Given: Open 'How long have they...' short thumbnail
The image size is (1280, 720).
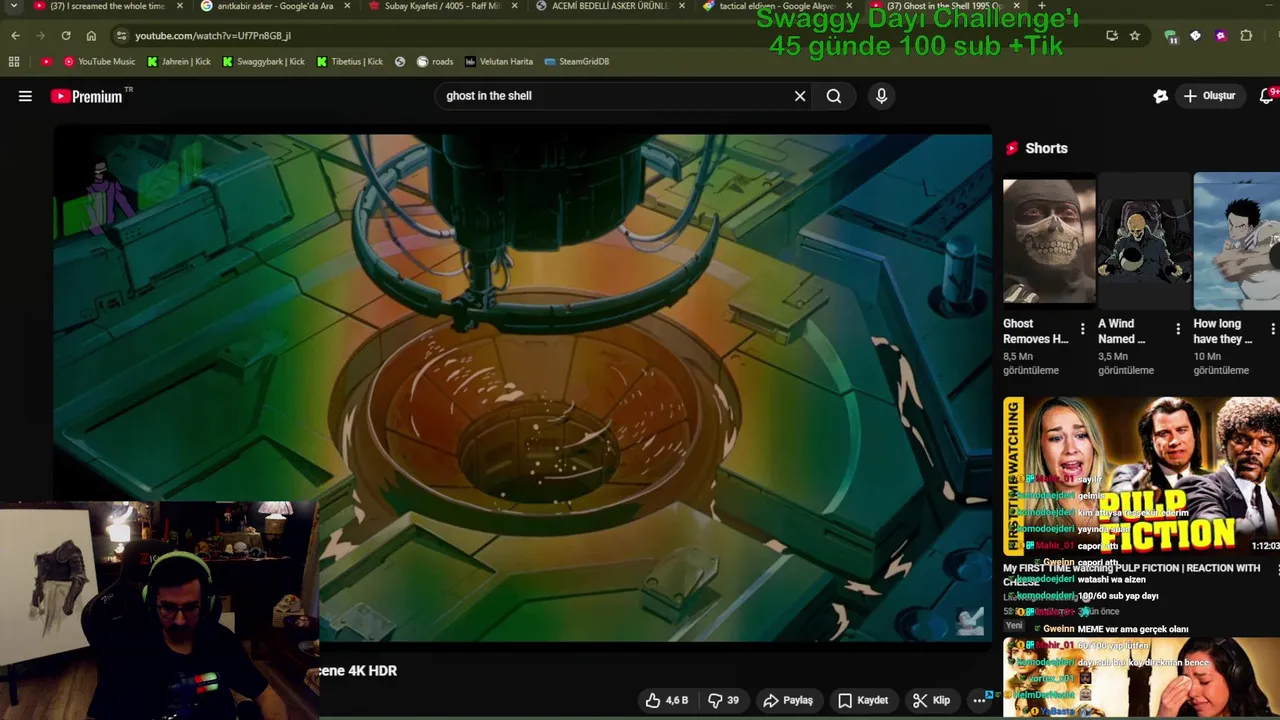Looking at the screenshot, I should coord(1237,241).
